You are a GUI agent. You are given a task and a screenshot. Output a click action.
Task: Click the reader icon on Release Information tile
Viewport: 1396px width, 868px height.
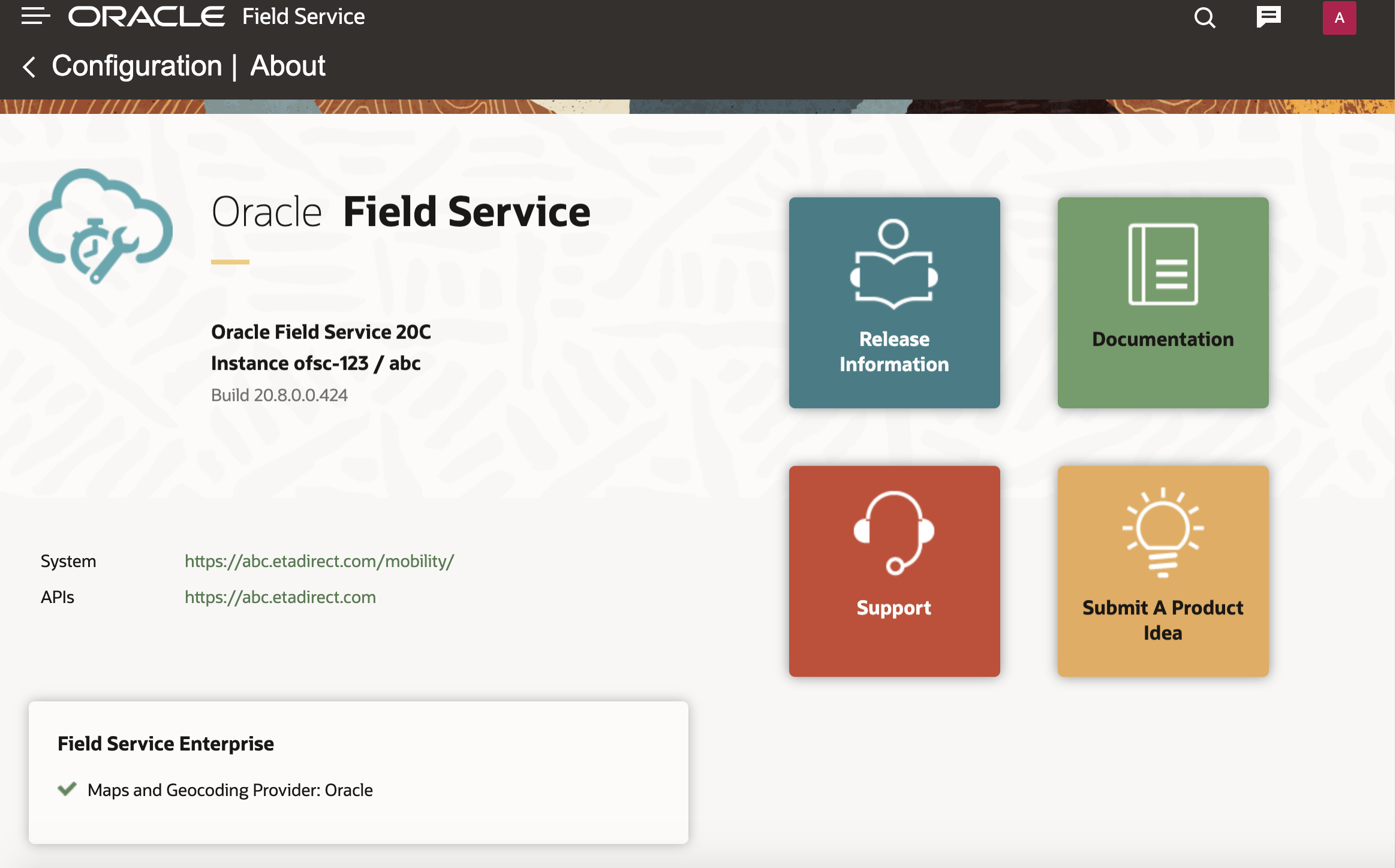(x=893, y=264)
